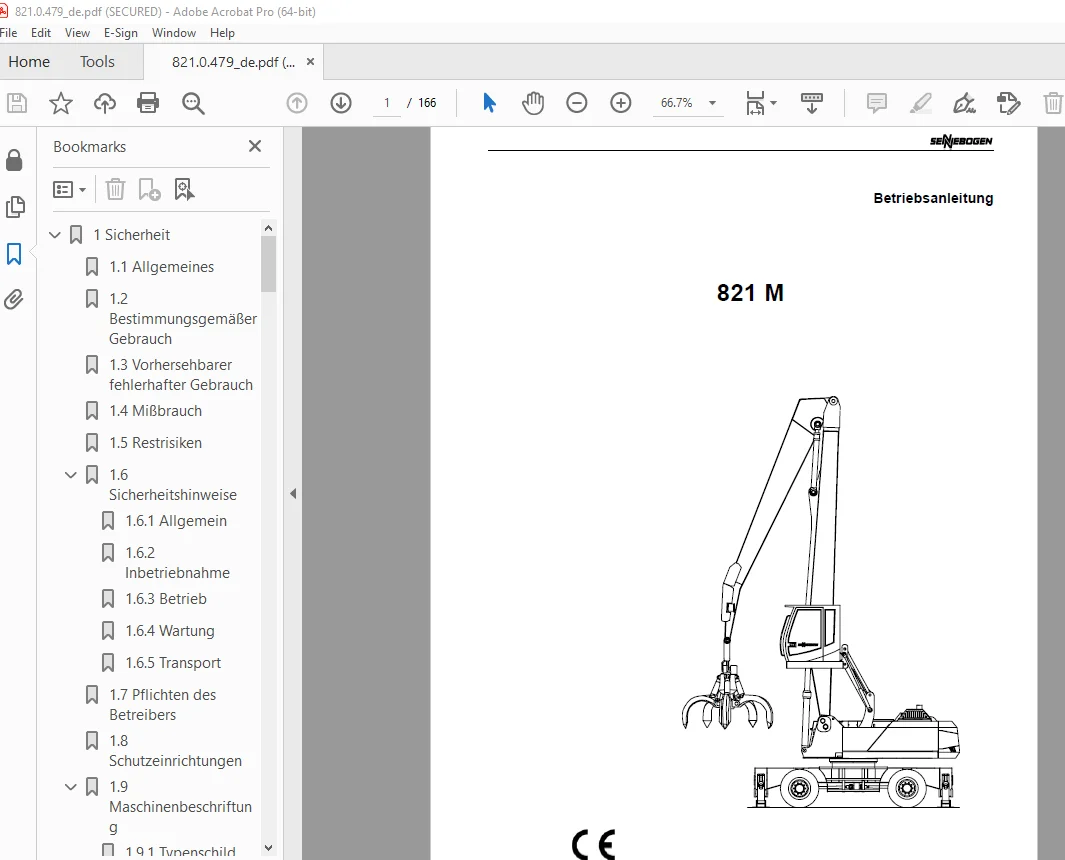The width and height of the screenshot is (1065, 860).
Task: Open the zoom level dropdown arrow
Action: click(712, 103)
